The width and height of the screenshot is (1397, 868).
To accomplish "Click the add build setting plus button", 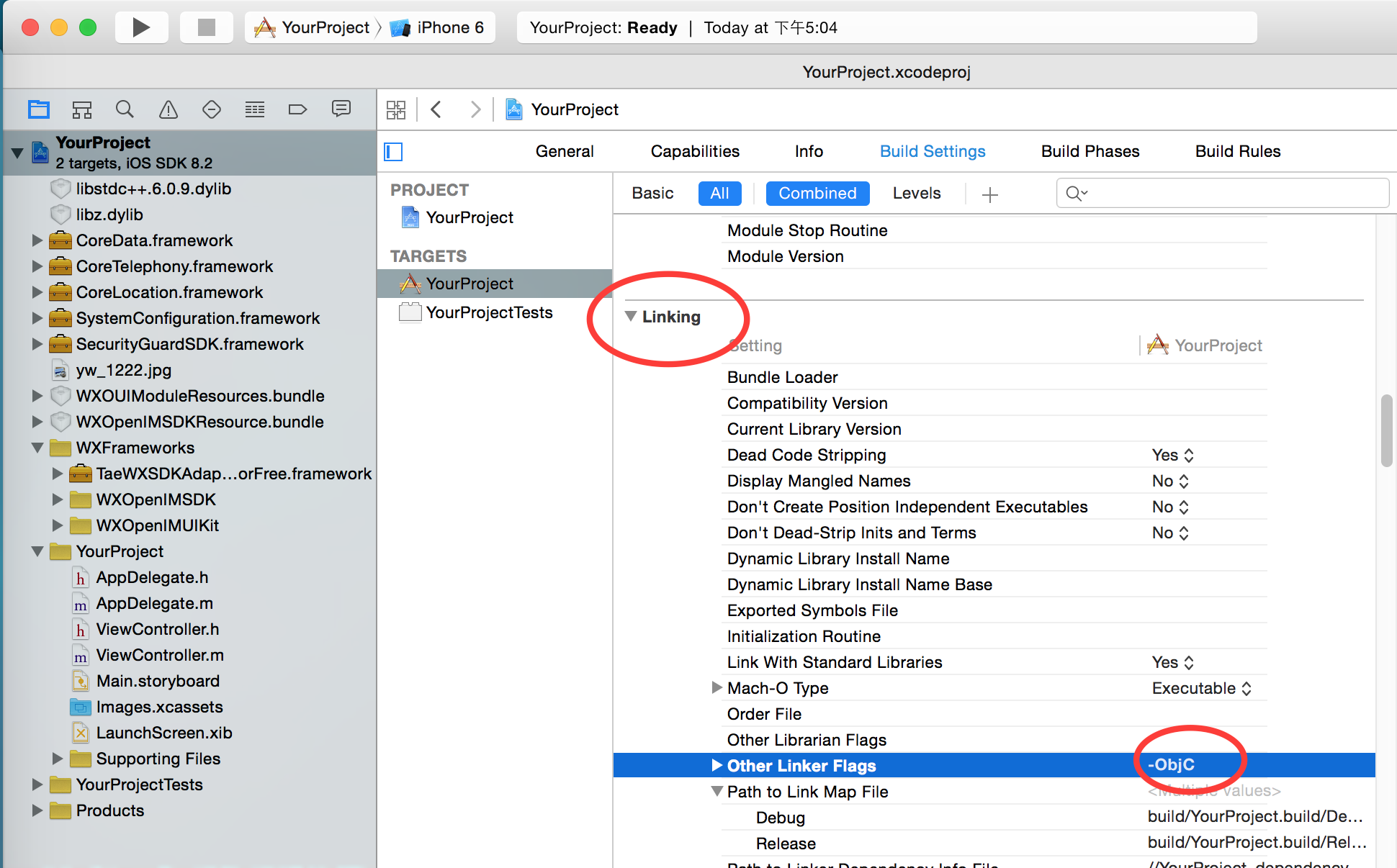I will pos(990,194).
